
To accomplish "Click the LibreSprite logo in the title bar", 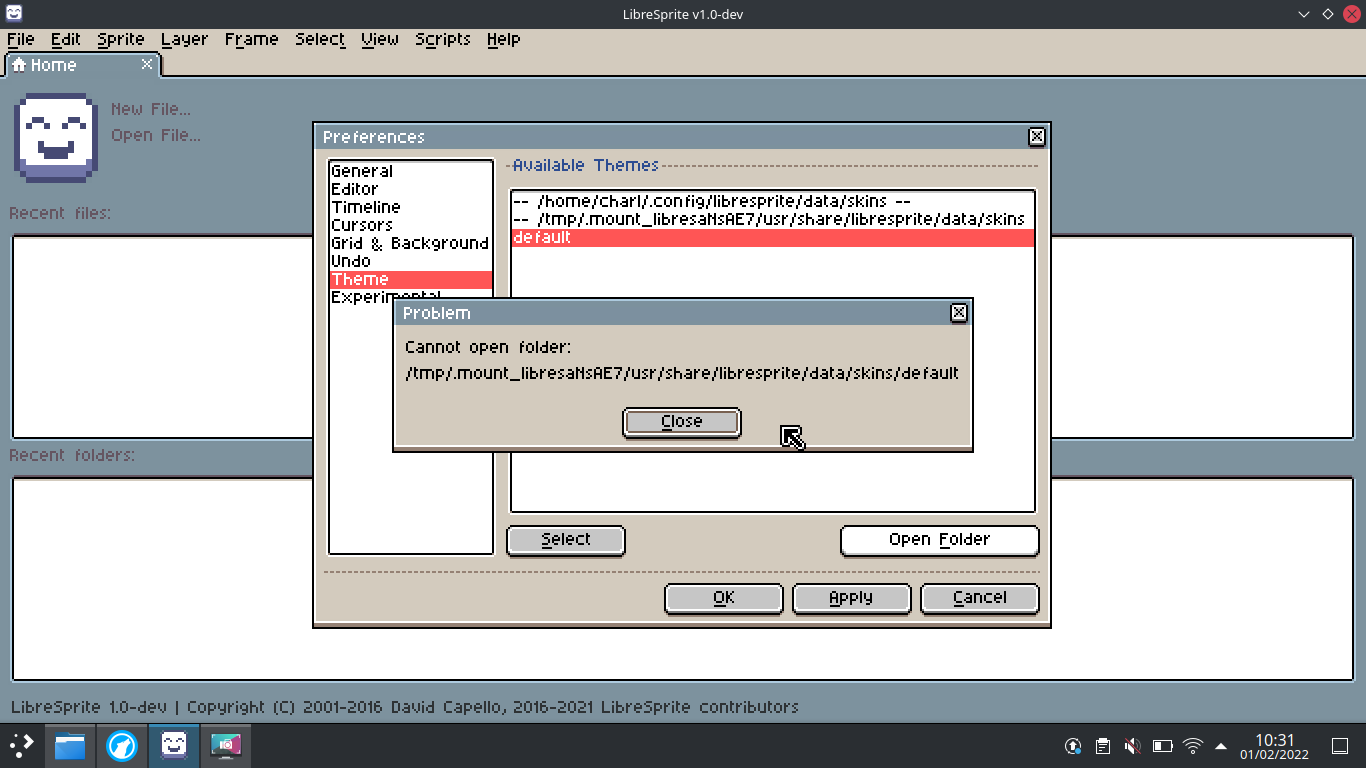I will (12, 14).
